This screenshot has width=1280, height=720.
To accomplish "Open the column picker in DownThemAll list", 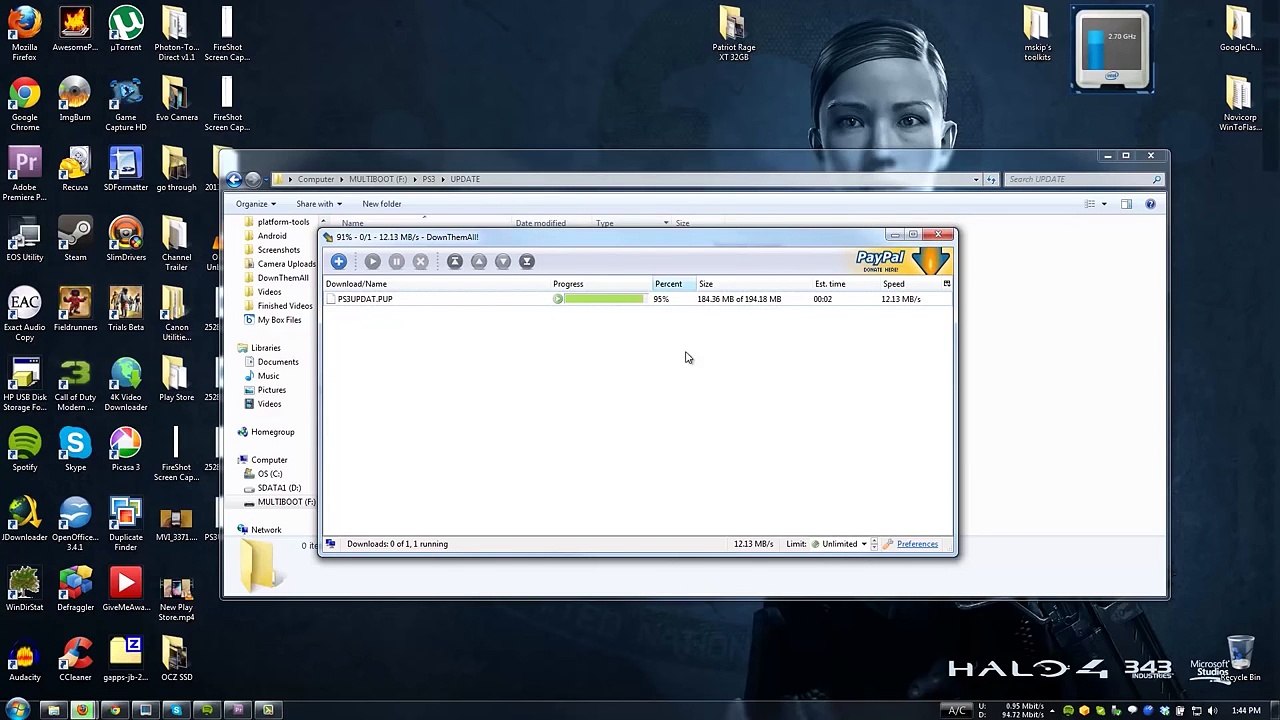I will tap(947, 284).
